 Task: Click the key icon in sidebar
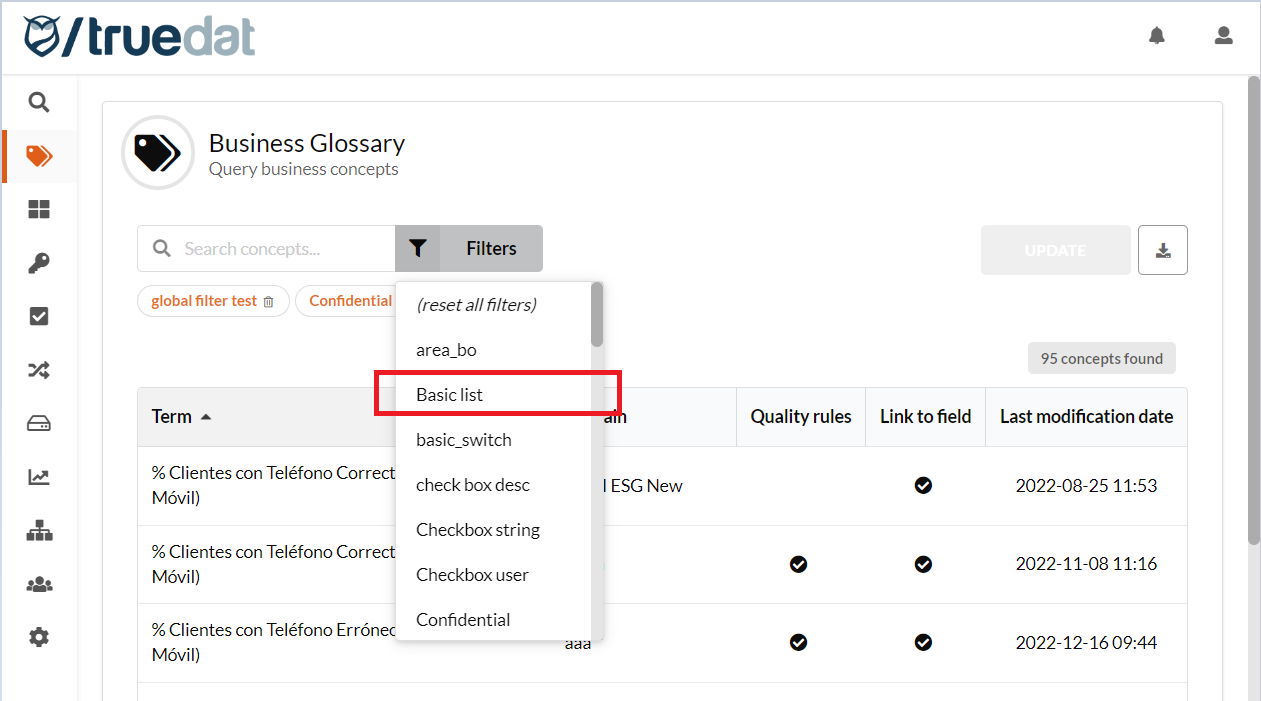(39, 263)
